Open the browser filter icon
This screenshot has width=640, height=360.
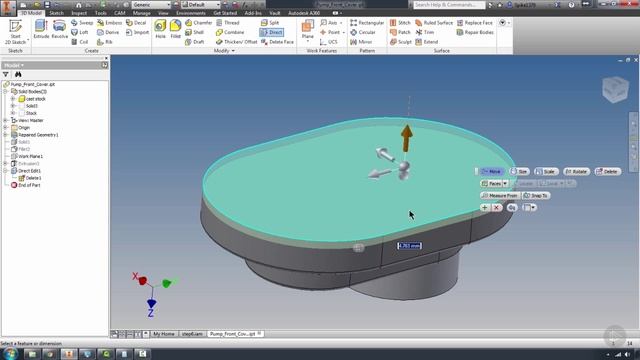click(6, 74)
